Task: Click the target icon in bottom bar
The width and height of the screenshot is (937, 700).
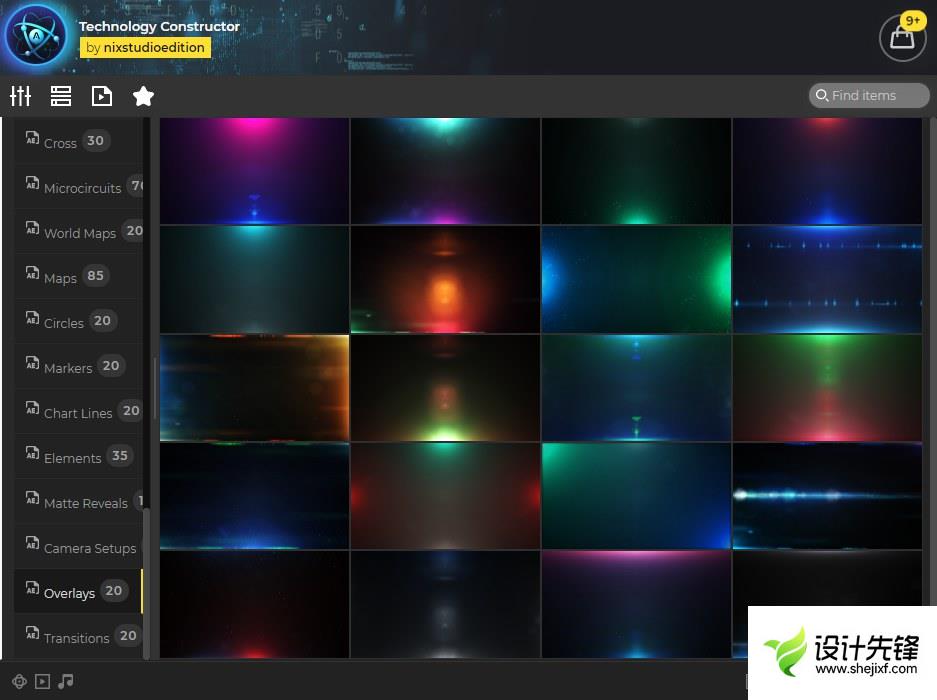Action: pyautogui.click(x=20, y=681)
